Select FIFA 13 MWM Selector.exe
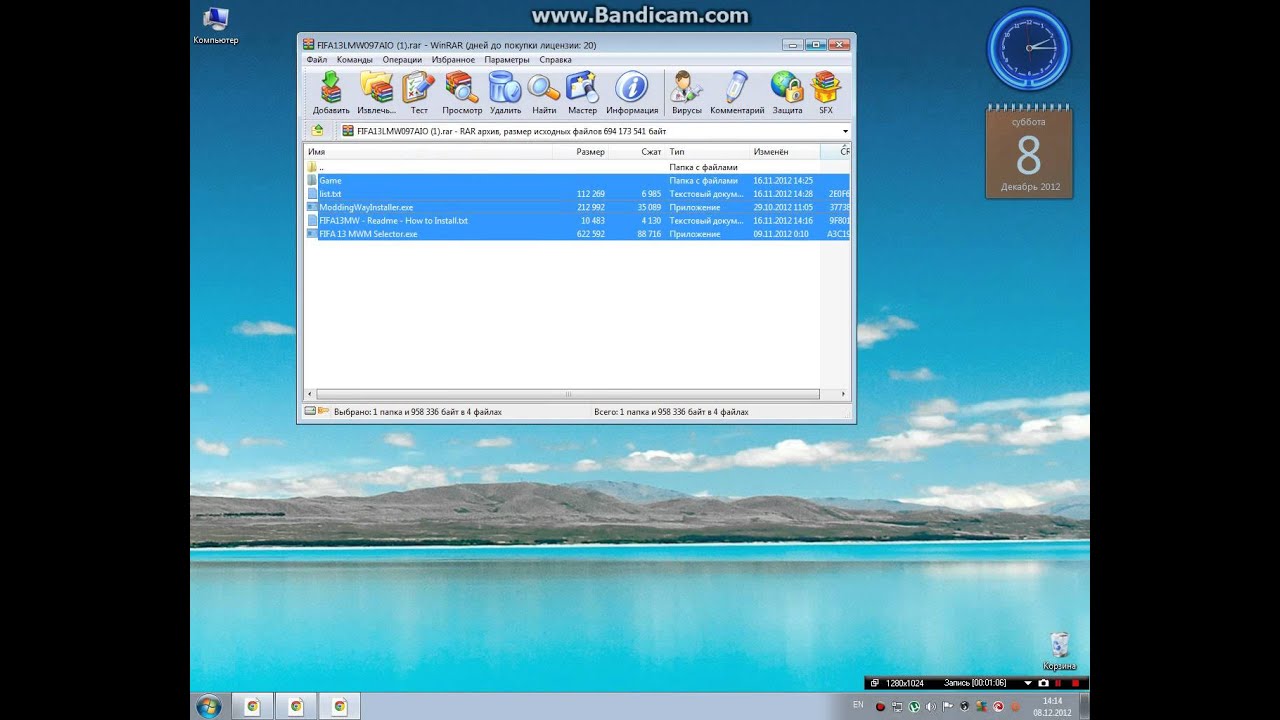The width and height of the screenshot is (1280, 720). [x=577, y=234]
